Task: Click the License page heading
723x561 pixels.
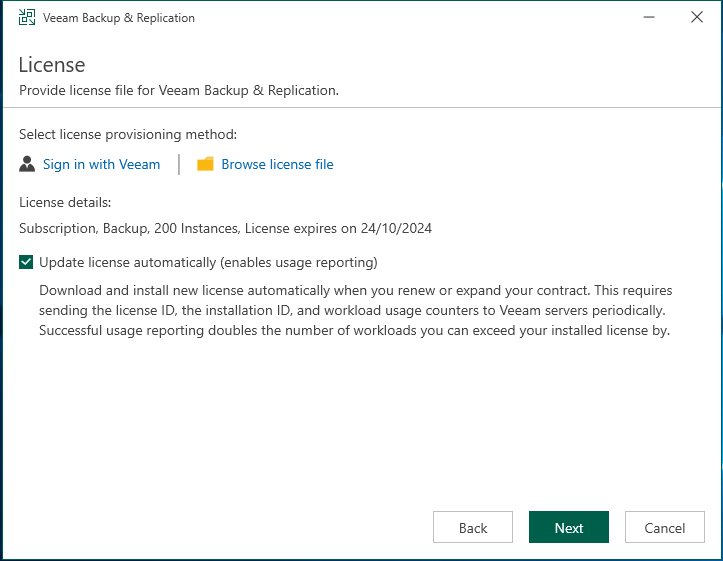Action: point(52,65)
